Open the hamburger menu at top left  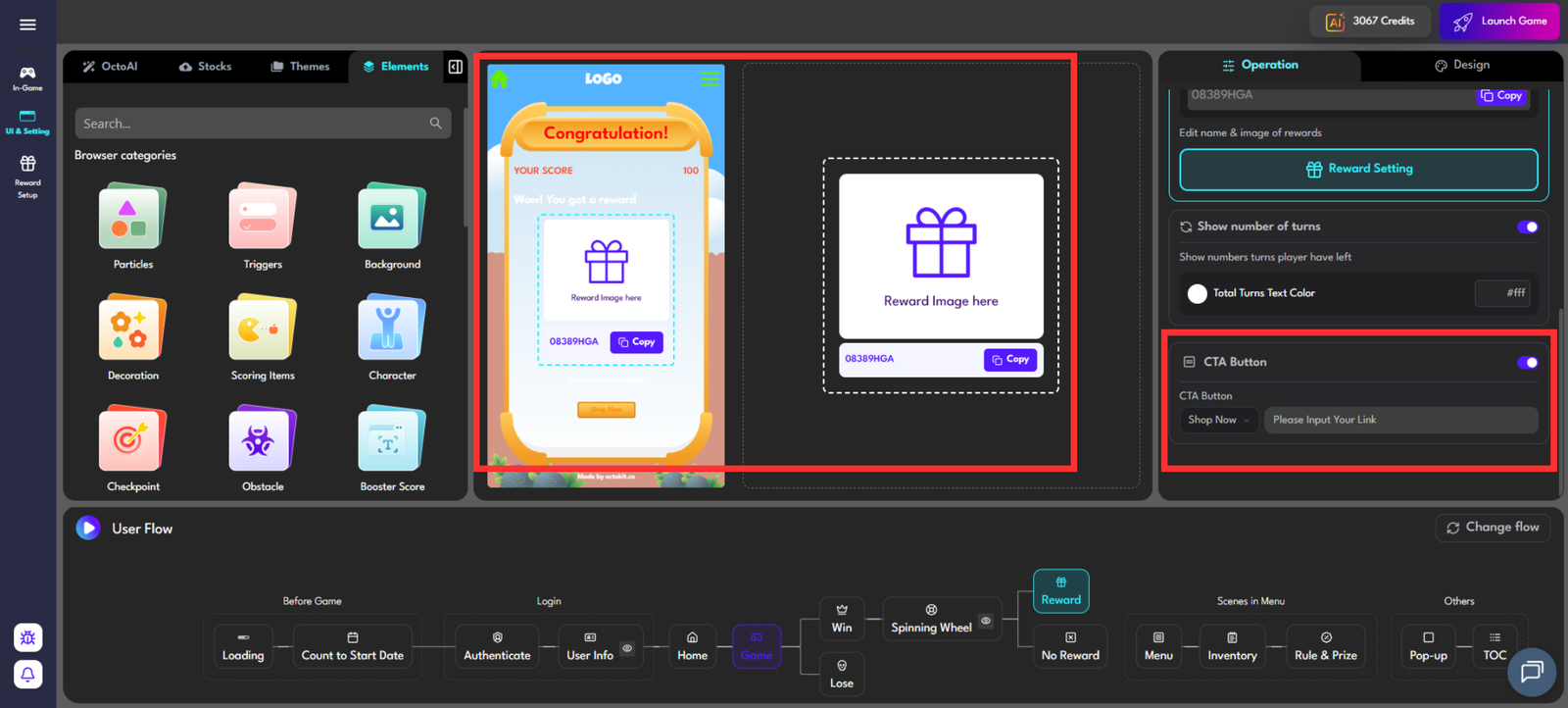[x=27, y=25]
